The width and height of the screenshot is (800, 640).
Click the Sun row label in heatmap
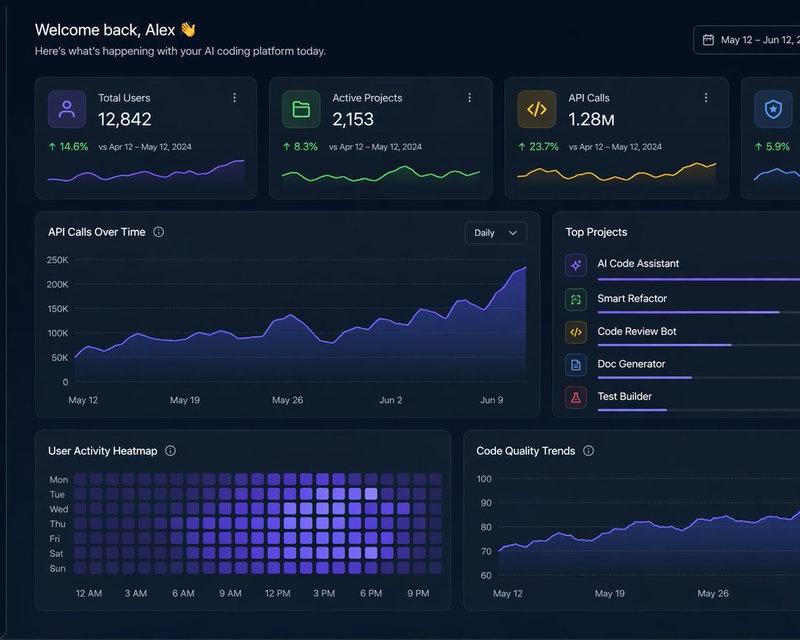[58, 569]
